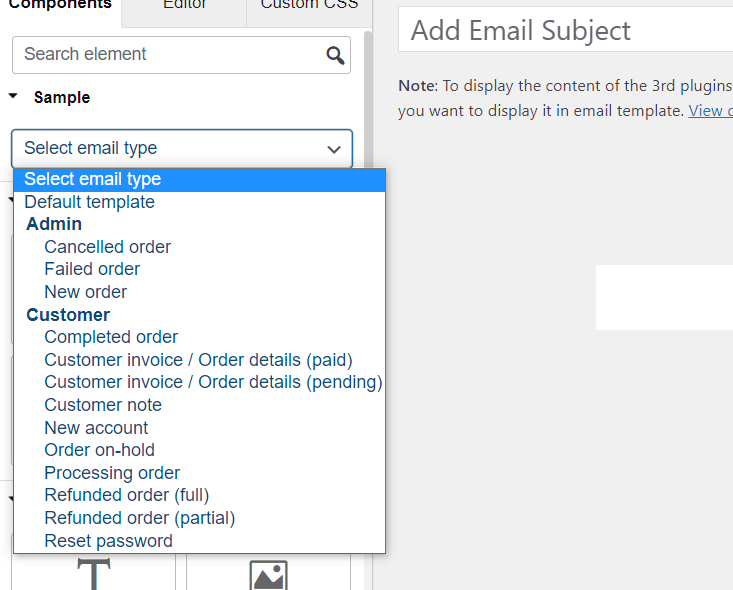733x590 pixels.
Task: Choose Customer invoice / Order details (paid)
Action: point(198,360)
